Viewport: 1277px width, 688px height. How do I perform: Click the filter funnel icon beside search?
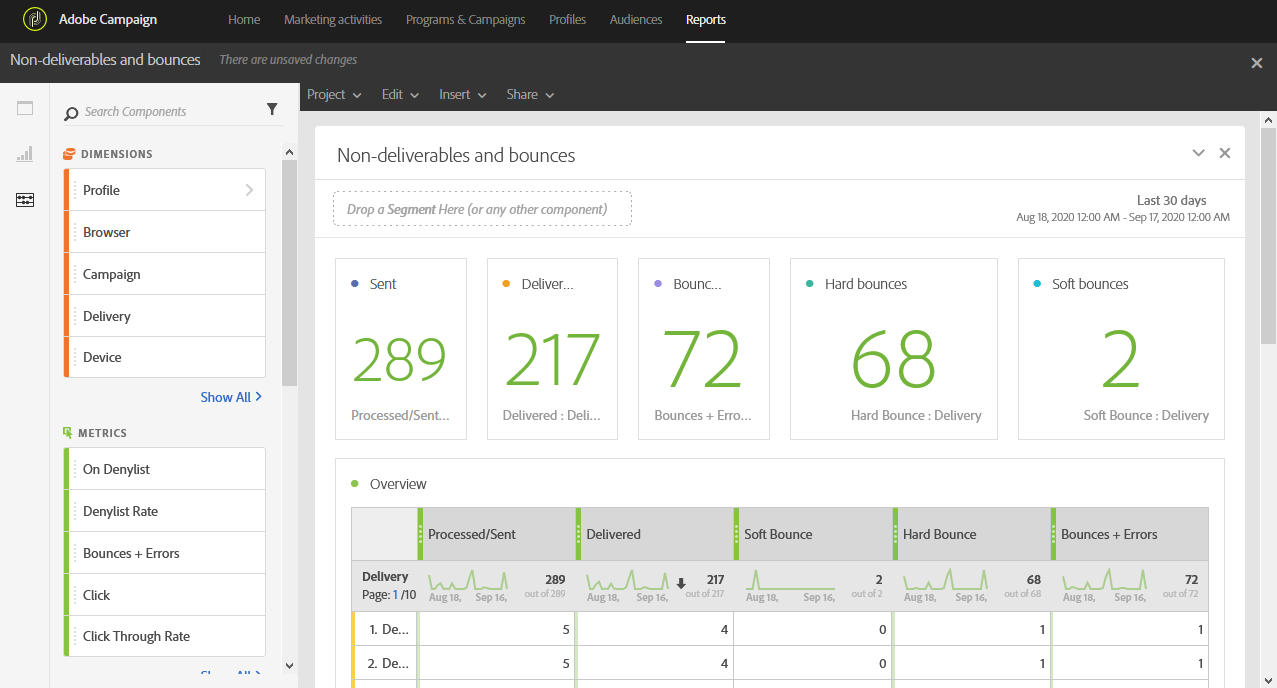[272, 110]
